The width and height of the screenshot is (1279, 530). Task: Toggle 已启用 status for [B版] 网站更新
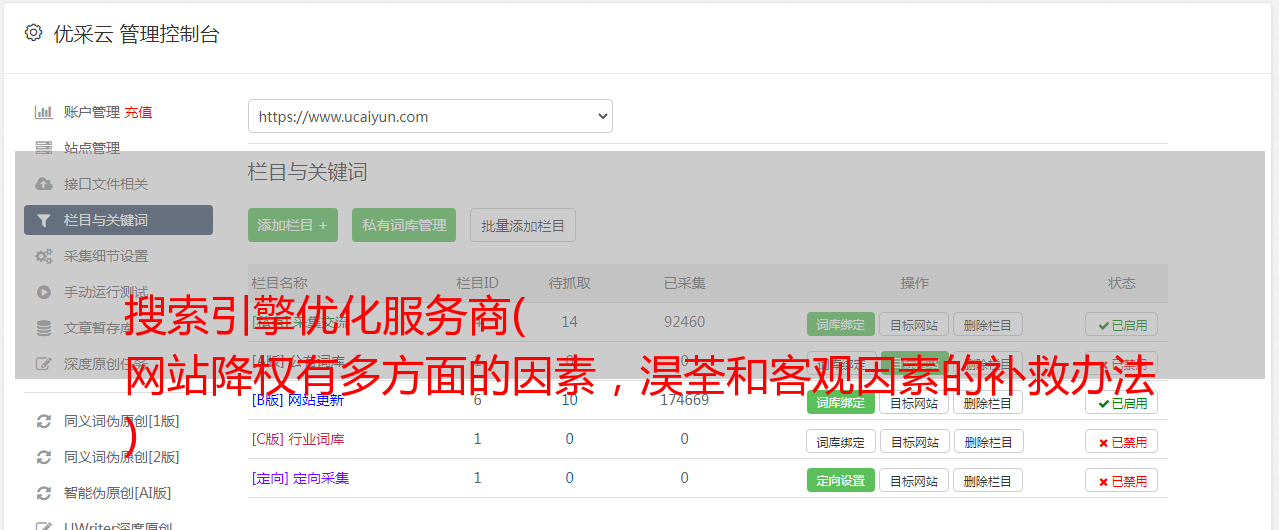pos(1122,402)
